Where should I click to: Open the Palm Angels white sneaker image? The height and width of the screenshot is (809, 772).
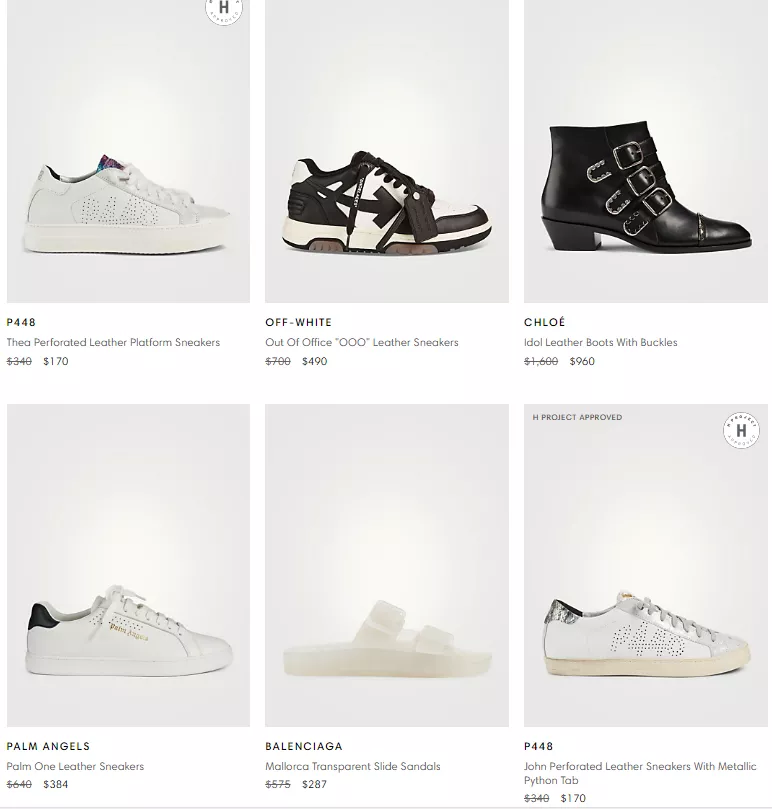click(128, 565)
